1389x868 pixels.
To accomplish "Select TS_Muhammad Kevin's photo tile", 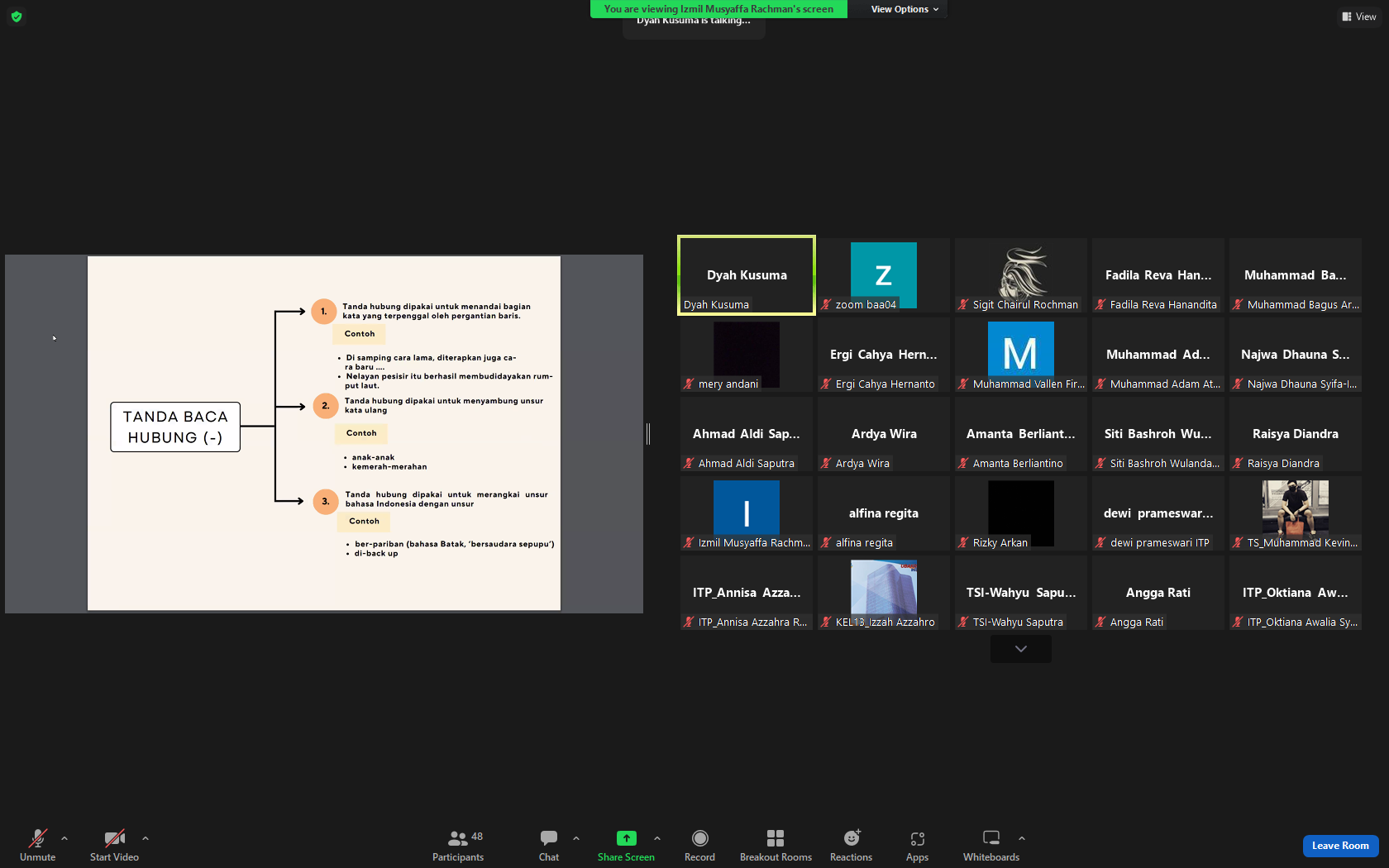I will pos(1296,513).
